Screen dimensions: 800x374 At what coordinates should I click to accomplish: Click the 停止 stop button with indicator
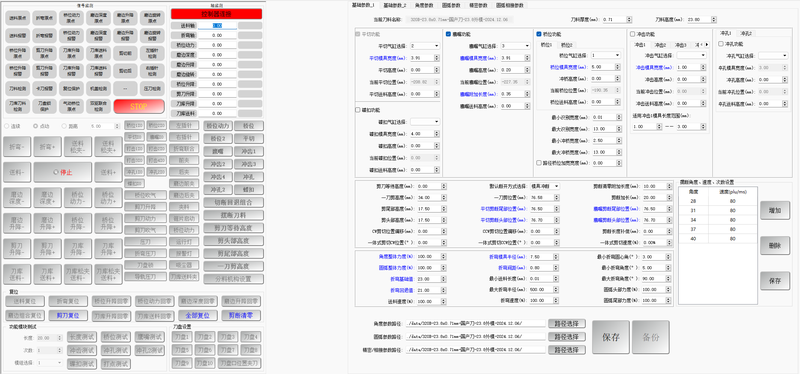[x=63, y=172]
